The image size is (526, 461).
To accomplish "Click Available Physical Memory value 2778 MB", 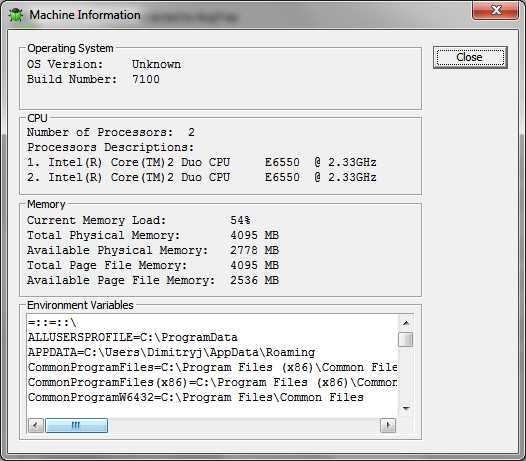I will tap(255, 250).
